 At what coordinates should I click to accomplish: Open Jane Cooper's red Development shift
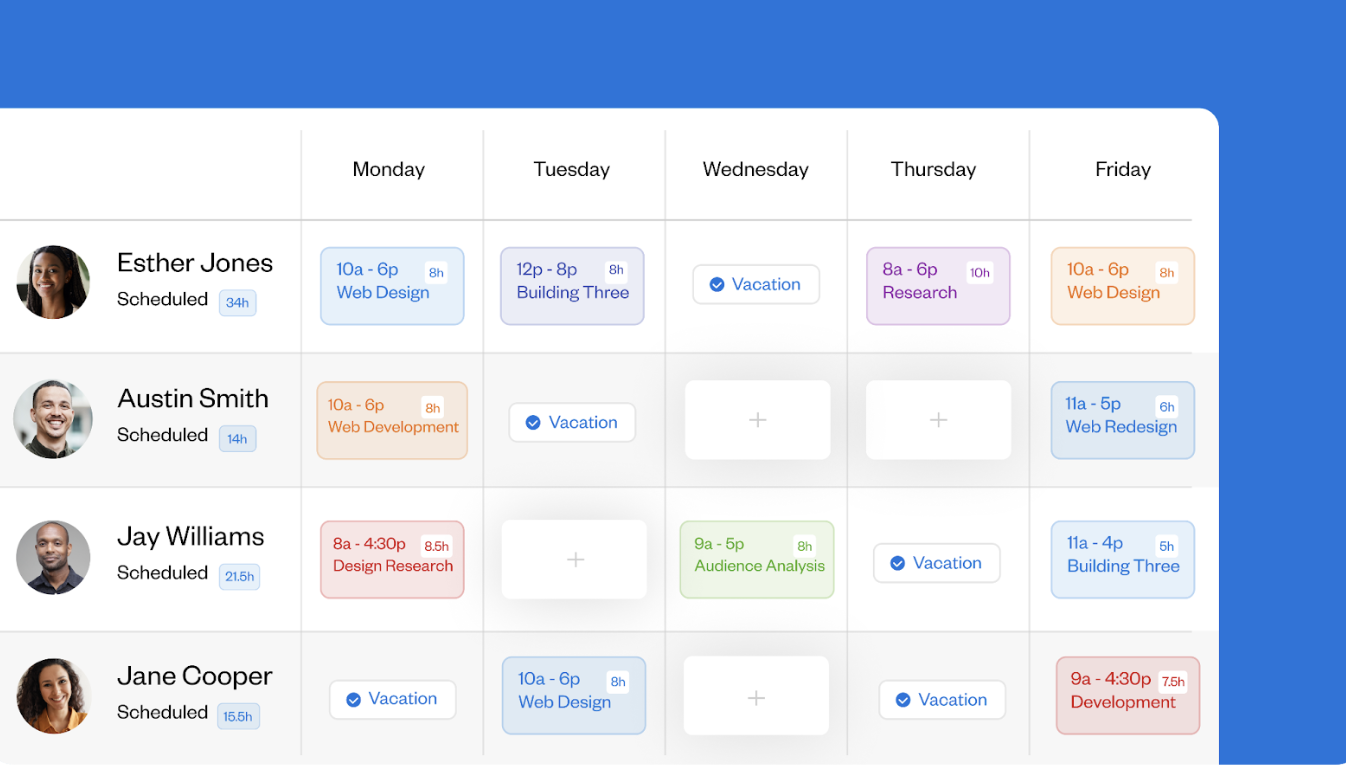(1127, 696)
